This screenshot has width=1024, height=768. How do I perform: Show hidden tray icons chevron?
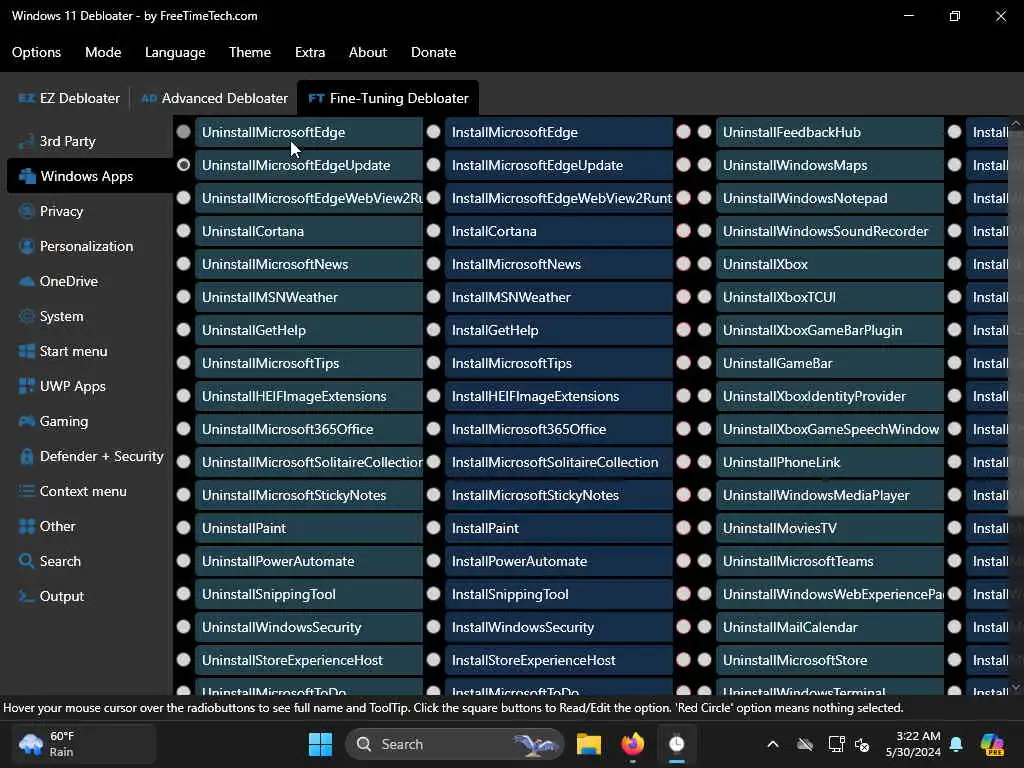coord(773,744)
